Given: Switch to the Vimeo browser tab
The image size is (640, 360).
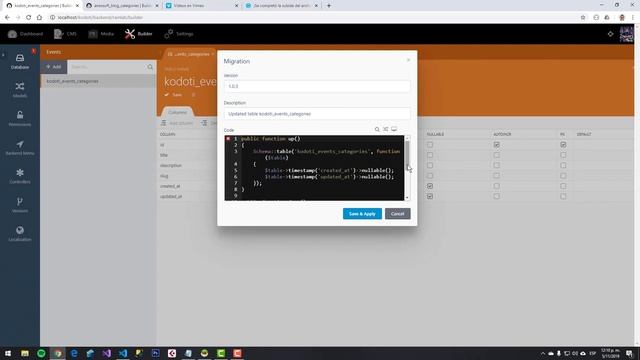Looking at the screenshot, I should coord(202,6).
